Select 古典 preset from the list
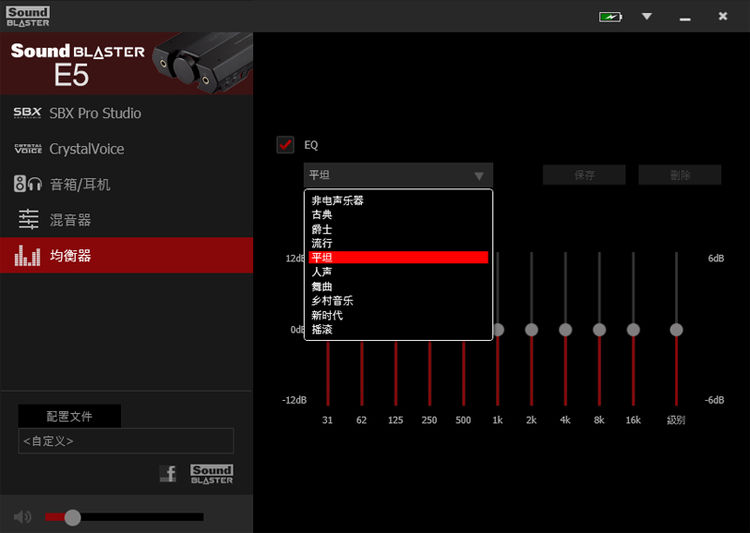750x533 pixels. [x=322, y=215]
